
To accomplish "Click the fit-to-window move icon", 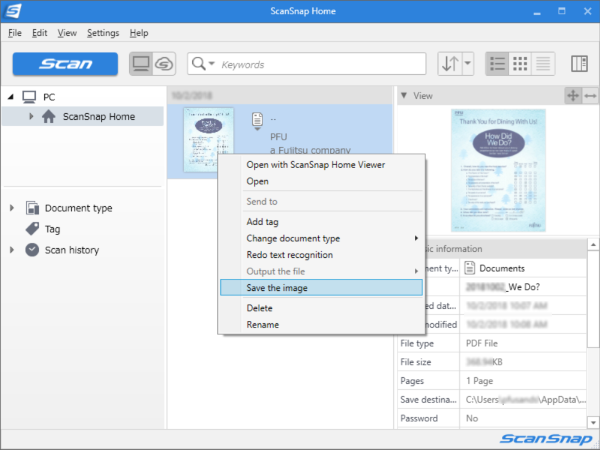I will (573, 95).
